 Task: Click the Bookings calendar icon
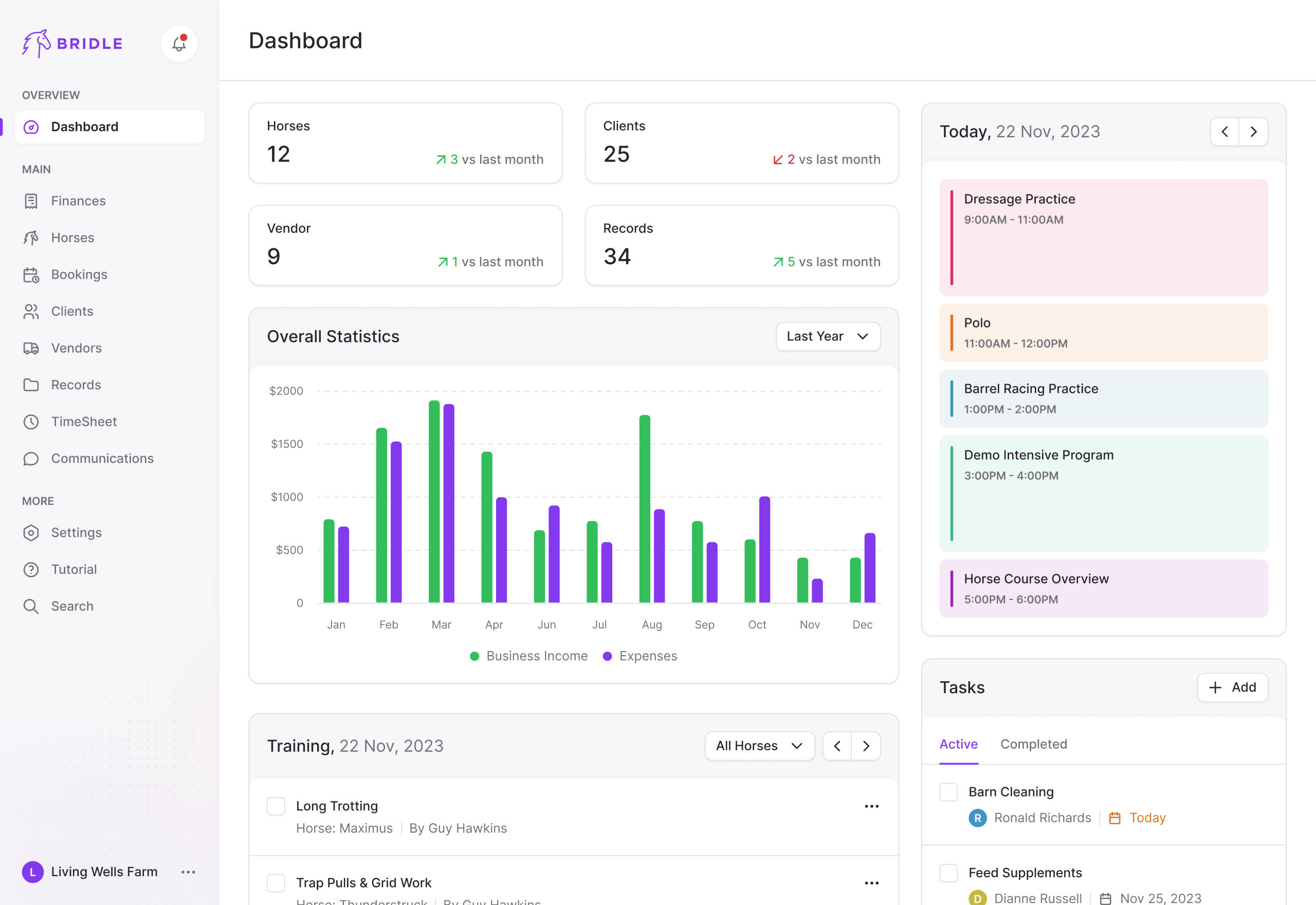click(x=31, y=275)
